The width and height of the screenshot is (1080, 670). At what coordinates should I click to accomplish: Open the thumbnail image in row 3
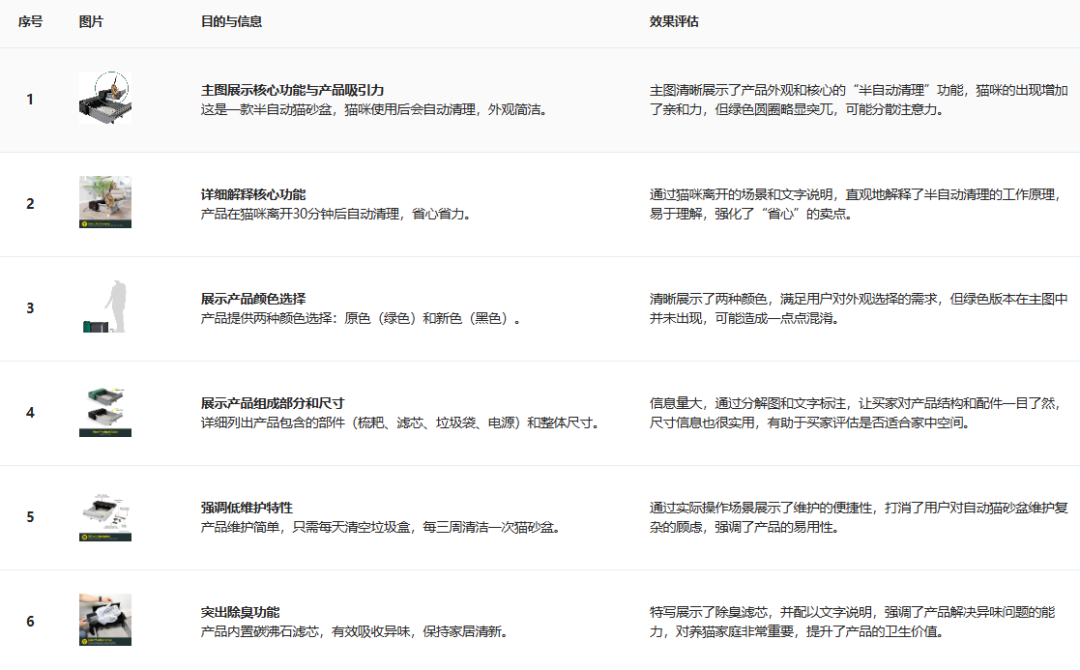(105, 307)
